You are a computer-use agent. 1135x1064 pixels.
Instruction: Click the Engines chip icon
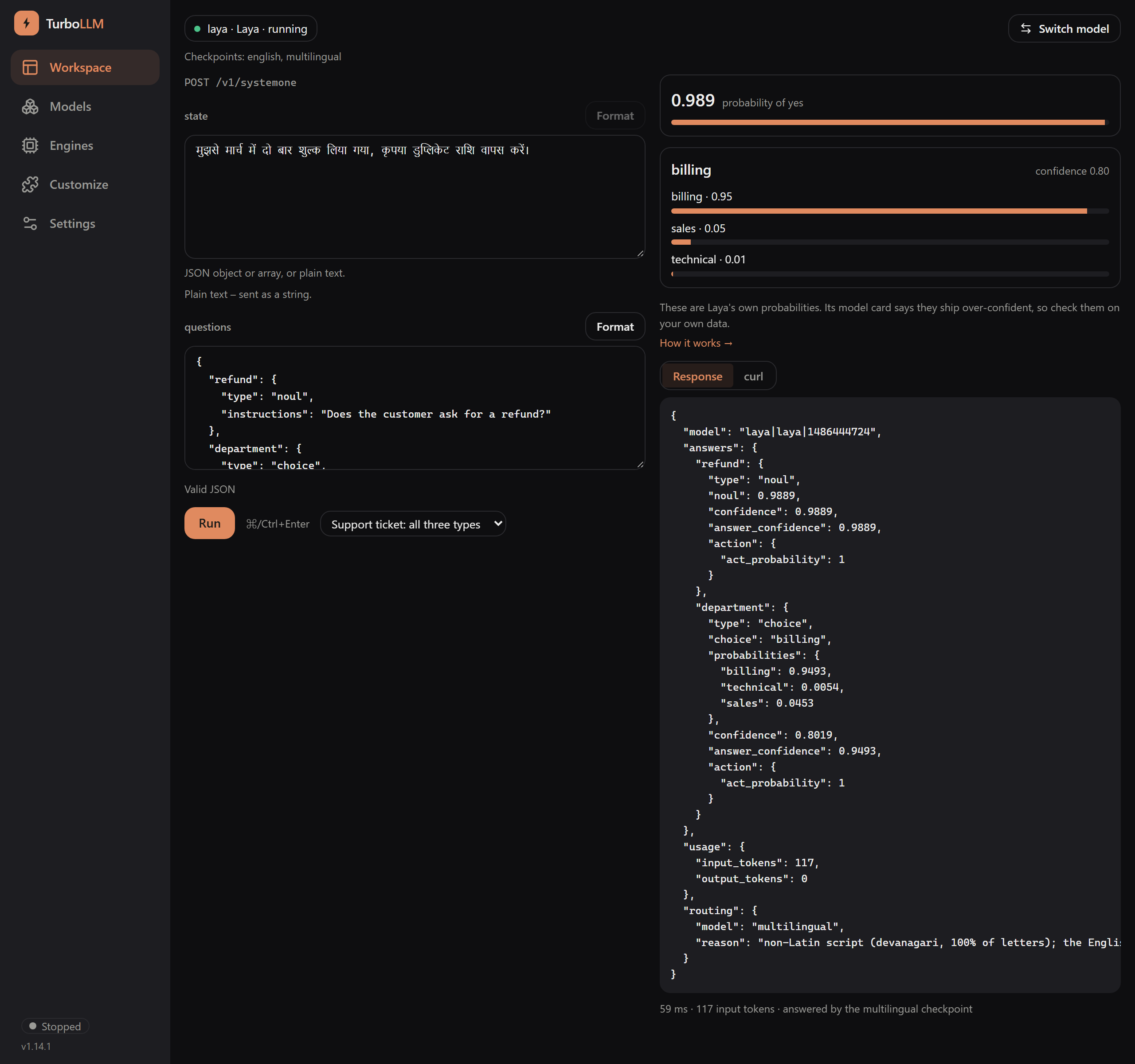(30, 145)
